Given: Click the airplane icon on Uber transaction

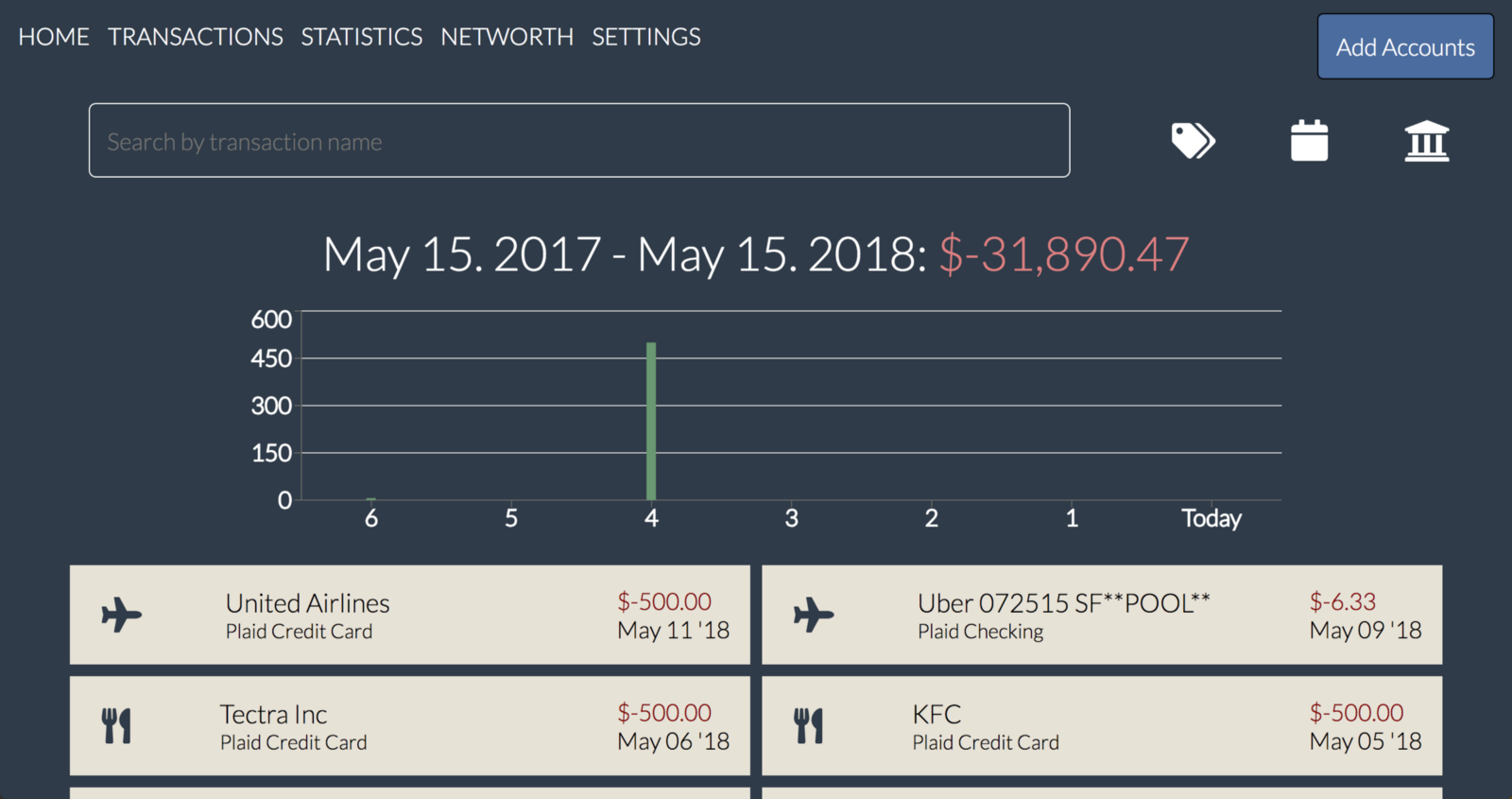Looking at the screenshot, I should (814, 615).
